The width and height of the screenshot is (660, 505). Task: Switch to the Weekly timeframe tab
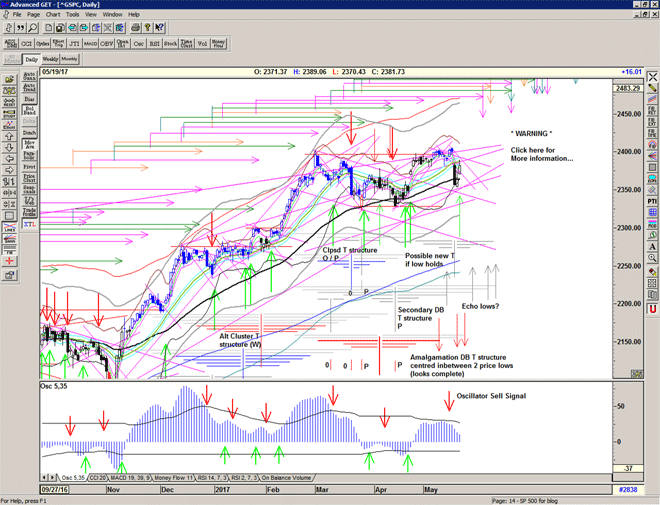[49, 60]
